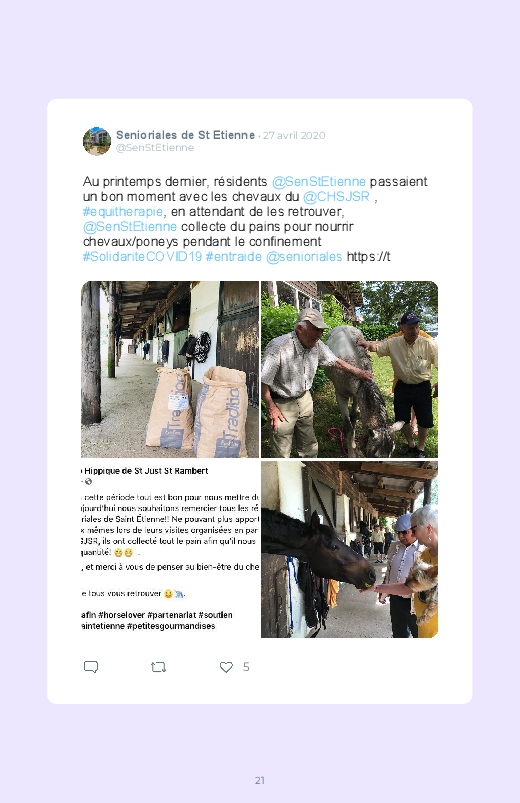Click the @SenStEtienne mention in first line
The height and width of the screenshot is (803, 520).
coord(319,182)
